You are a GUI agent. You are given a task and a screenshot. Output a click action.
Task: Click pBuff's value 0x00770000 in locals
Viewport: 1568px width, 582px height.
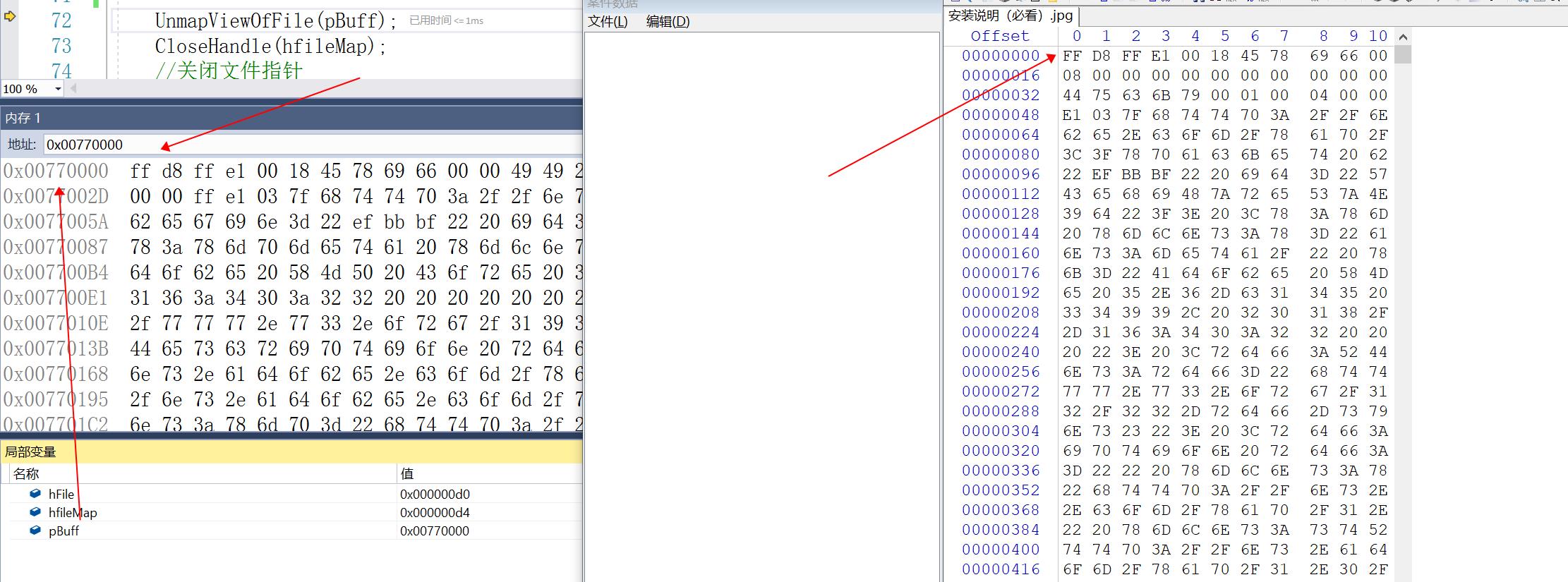tap(435, 531)
